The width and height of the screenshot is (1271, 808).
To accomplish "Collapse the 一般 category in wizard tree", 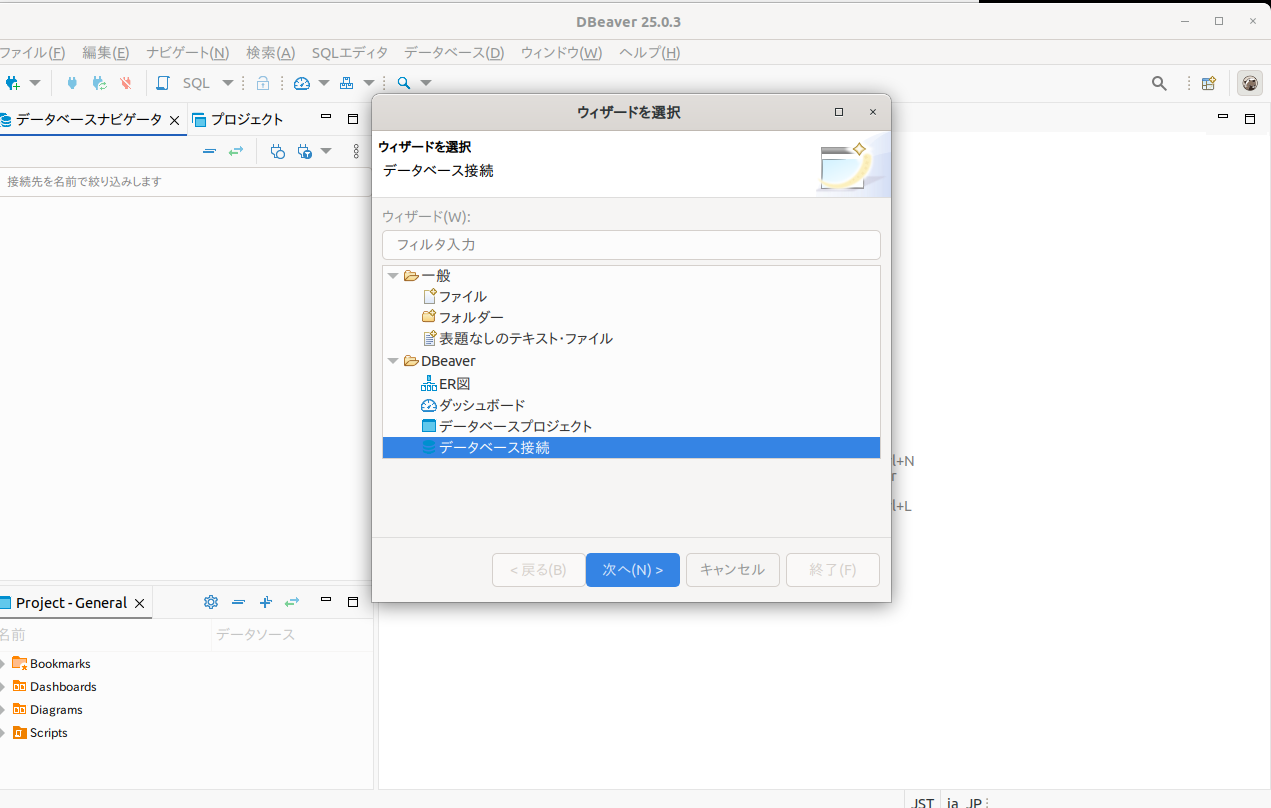I will coord(393,275).
